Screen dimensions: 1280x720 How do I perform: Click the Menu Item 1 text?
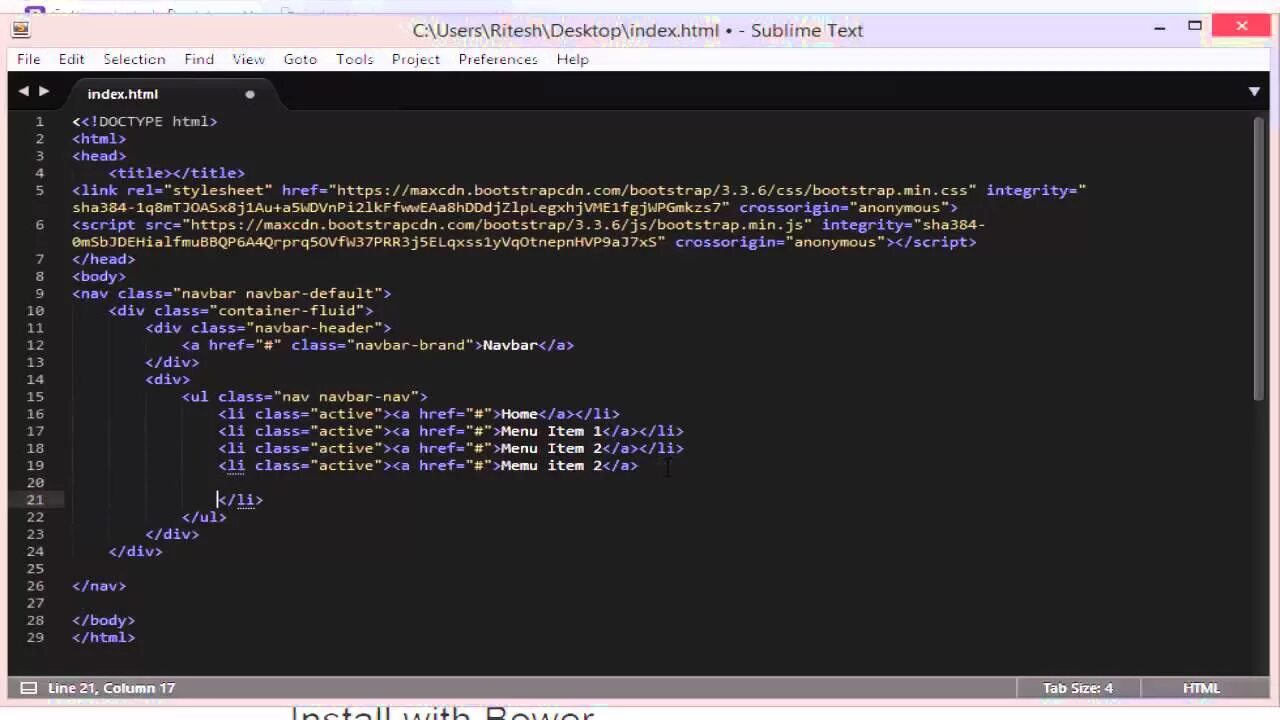551,431
